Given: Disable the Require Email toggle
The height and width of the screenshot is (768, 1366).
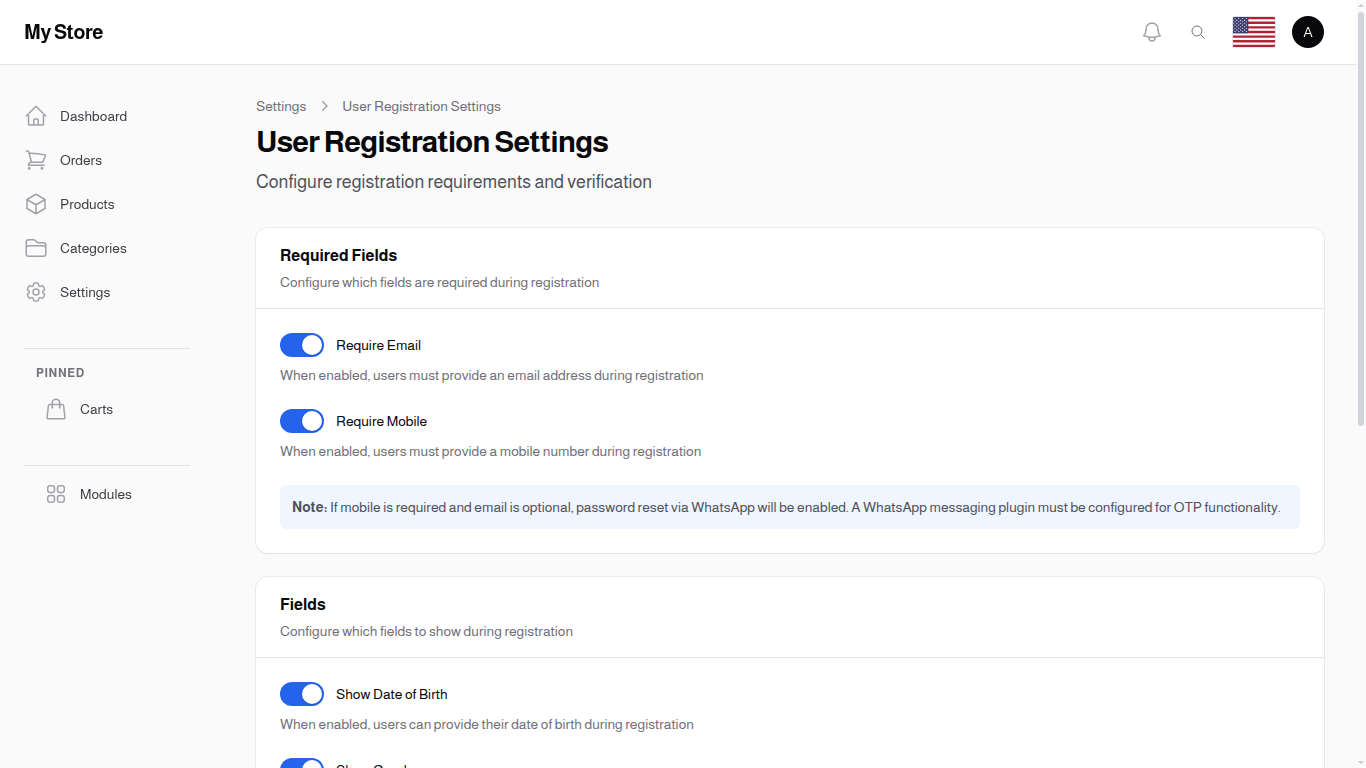Looking at the screenshot, I should coord(302,345).
